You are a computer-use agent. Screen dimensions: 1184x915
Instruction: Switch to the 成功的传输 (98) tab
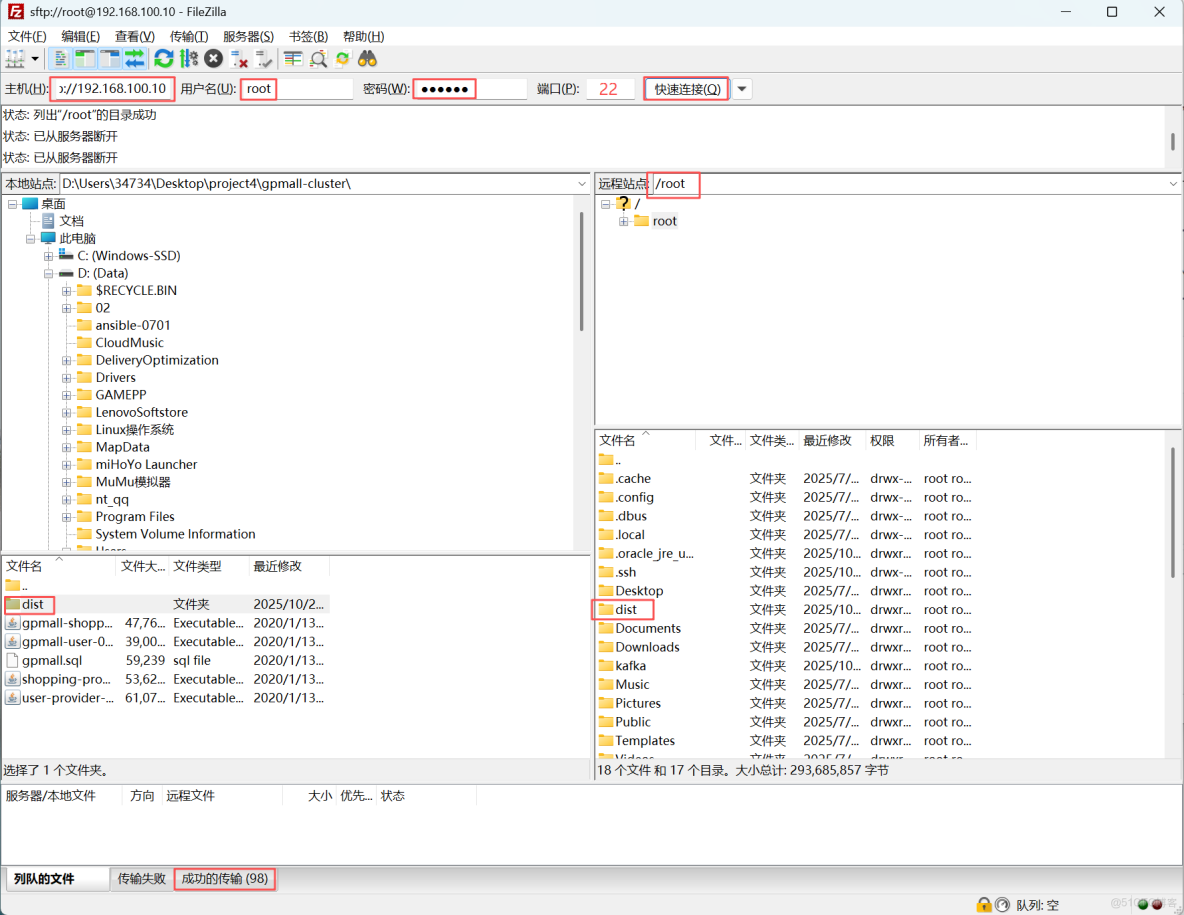[225, 878]
